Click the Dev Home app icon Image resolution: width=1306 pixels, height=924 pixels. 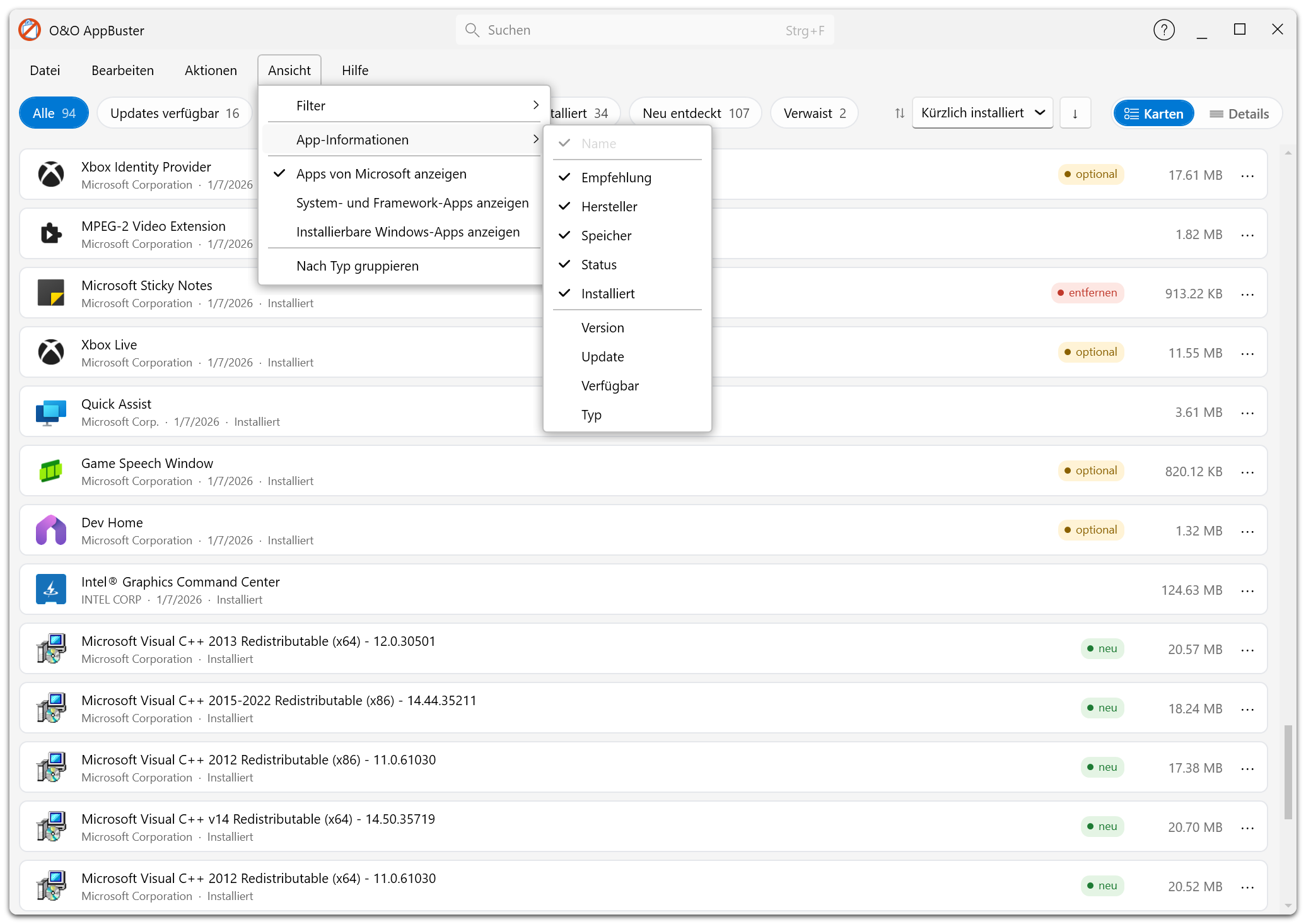(51, 530)
